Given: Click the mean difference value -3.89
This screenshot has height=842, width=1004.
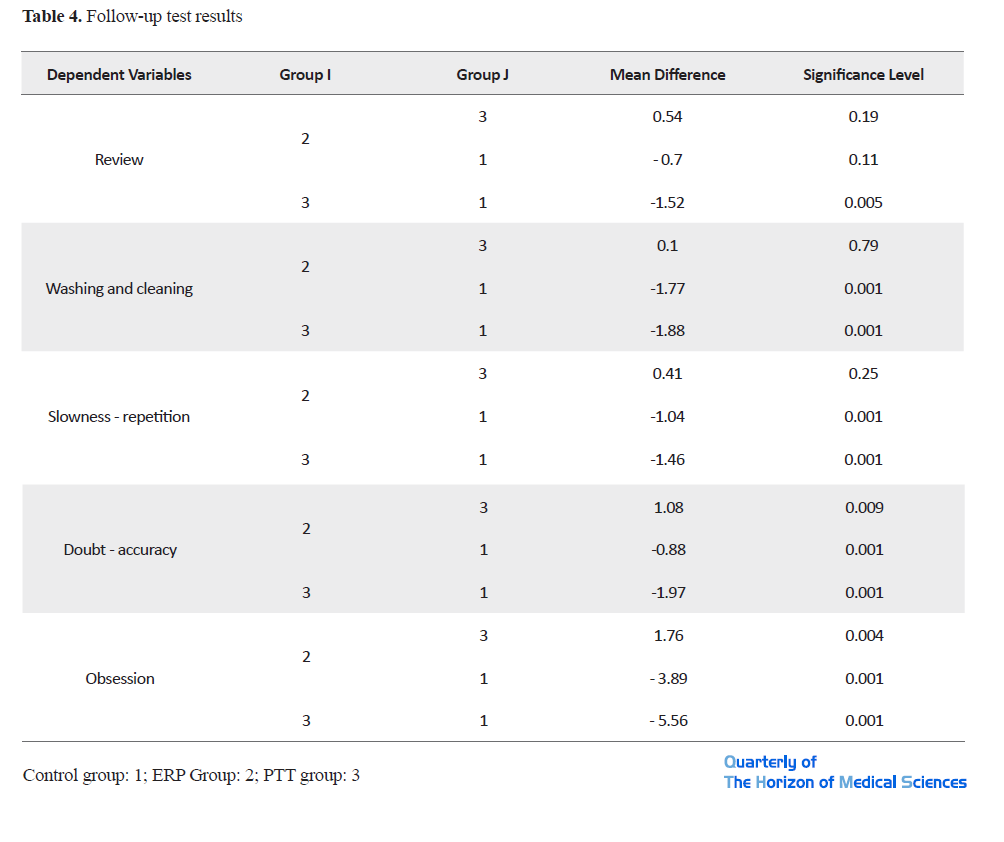Looking at the screenshot, I should point(668,679).
